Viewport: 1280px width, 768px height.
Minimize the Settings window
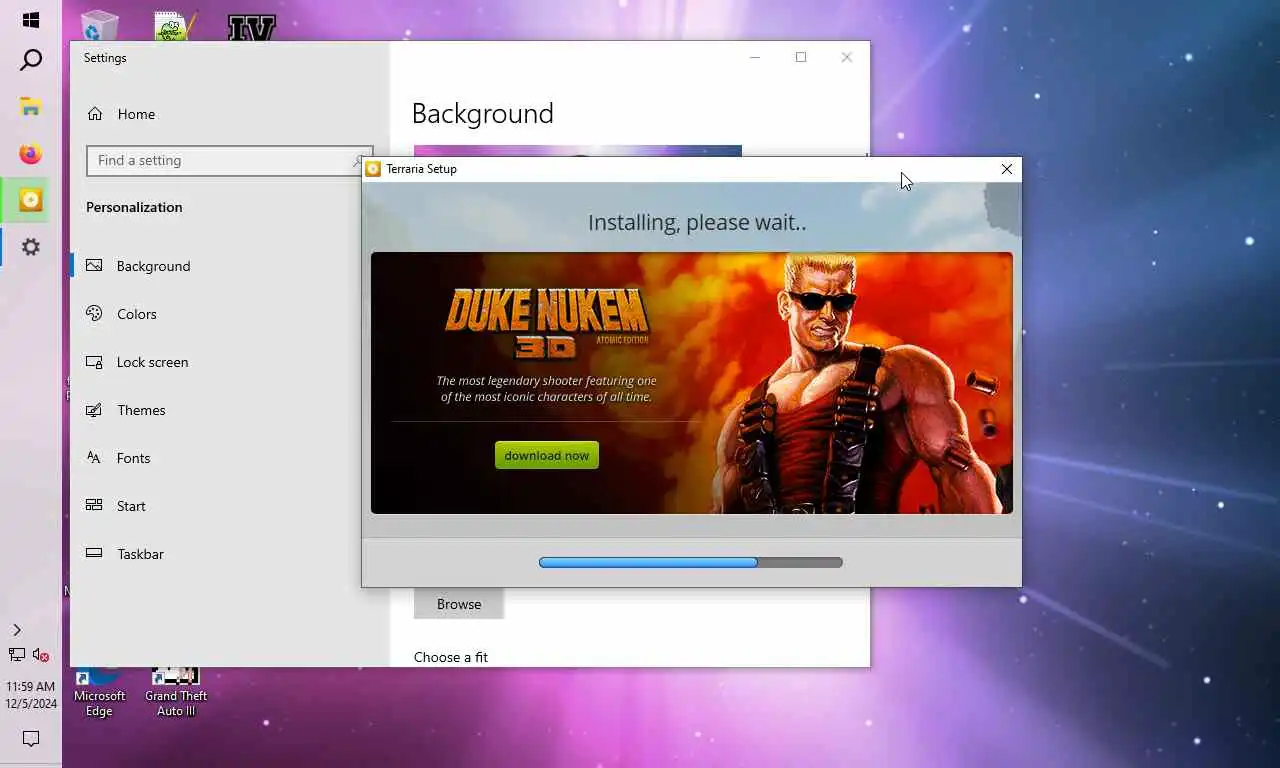755,57
